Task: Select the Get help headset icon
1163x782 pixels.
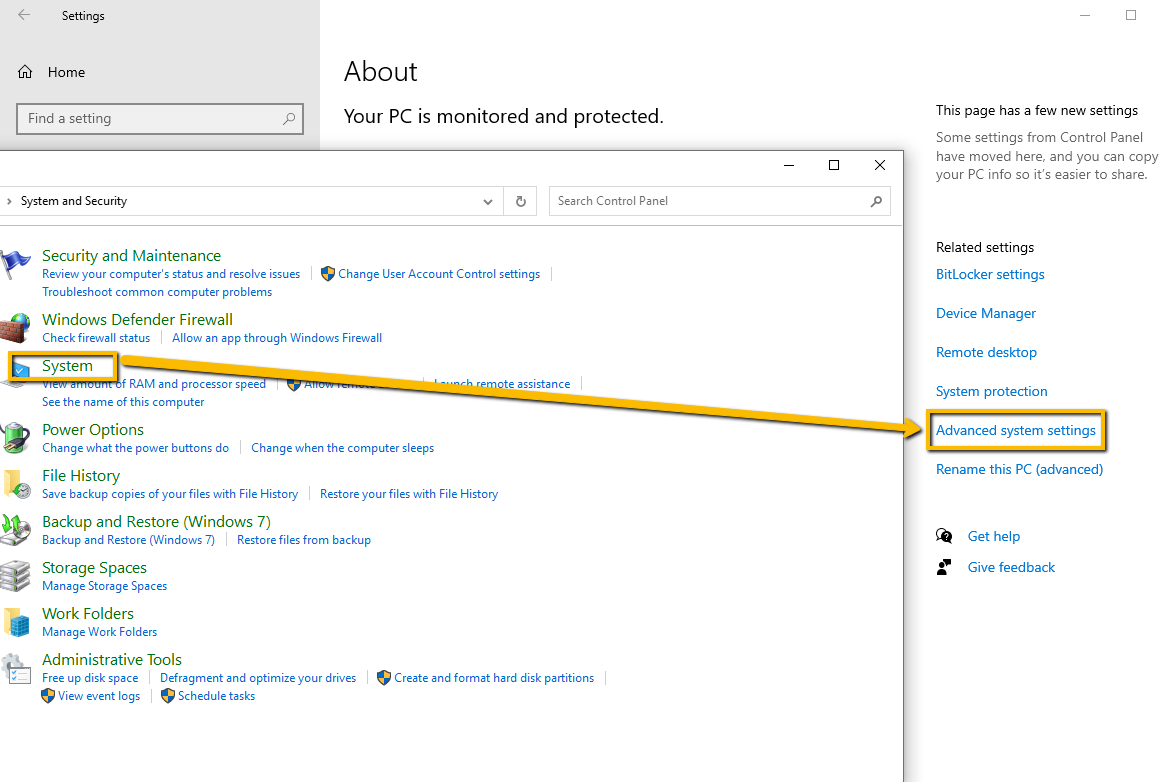Action: (x=944, y=536)
